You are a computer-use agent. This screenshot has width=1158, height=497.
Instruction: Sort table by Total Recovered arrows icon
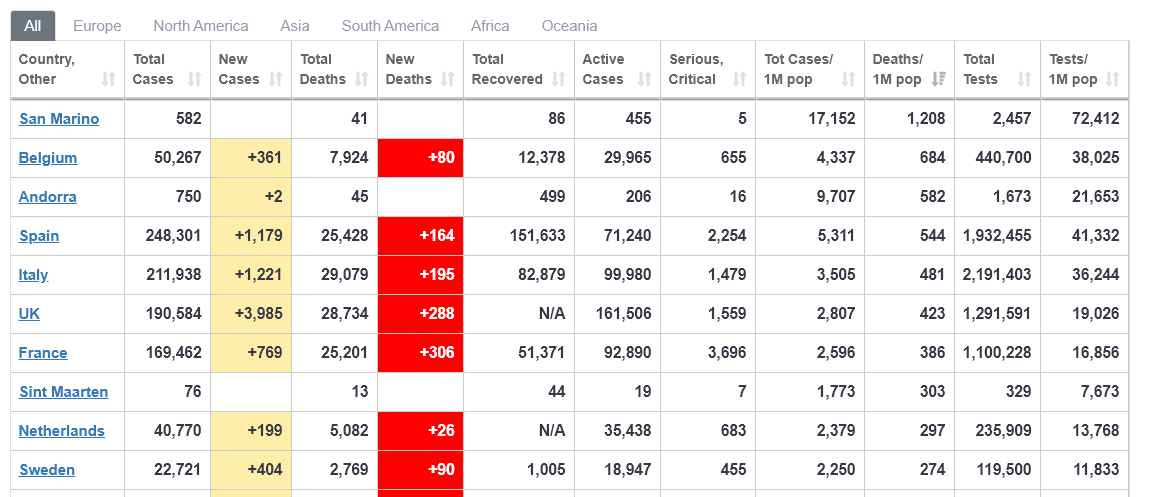(x=558, y=79)
